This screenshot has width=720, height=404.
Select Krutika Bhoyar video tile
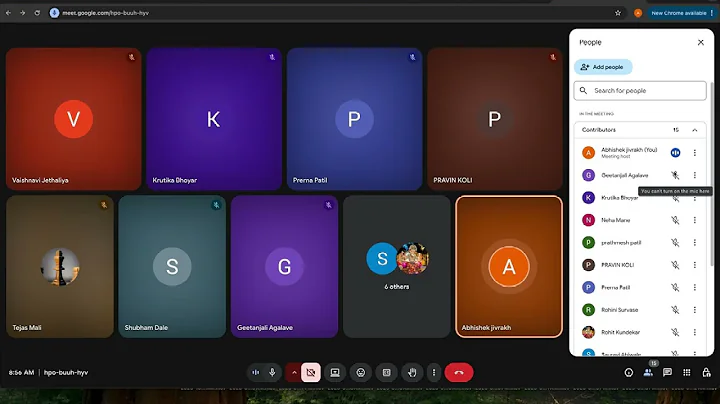pos(214,119)
